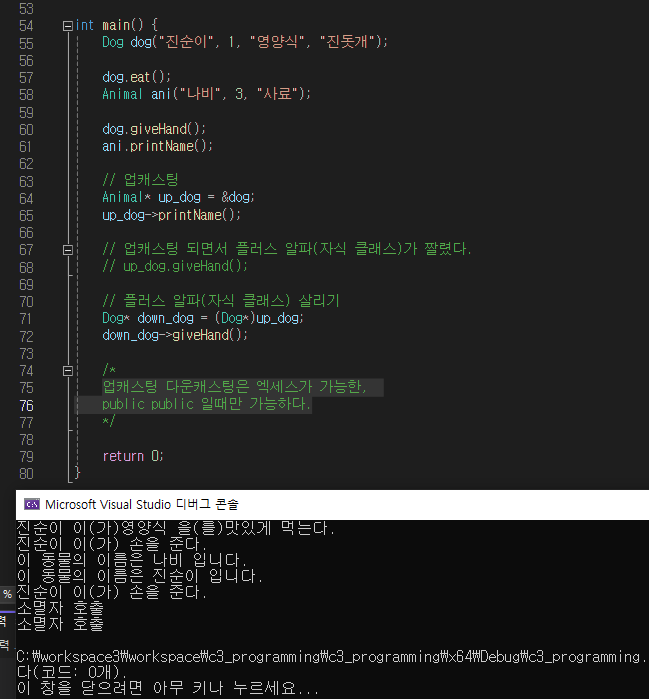Click the 플러스 알파 살리기 comment on line 70
Viewport: 649px width, 699px height.
[221, 301]
